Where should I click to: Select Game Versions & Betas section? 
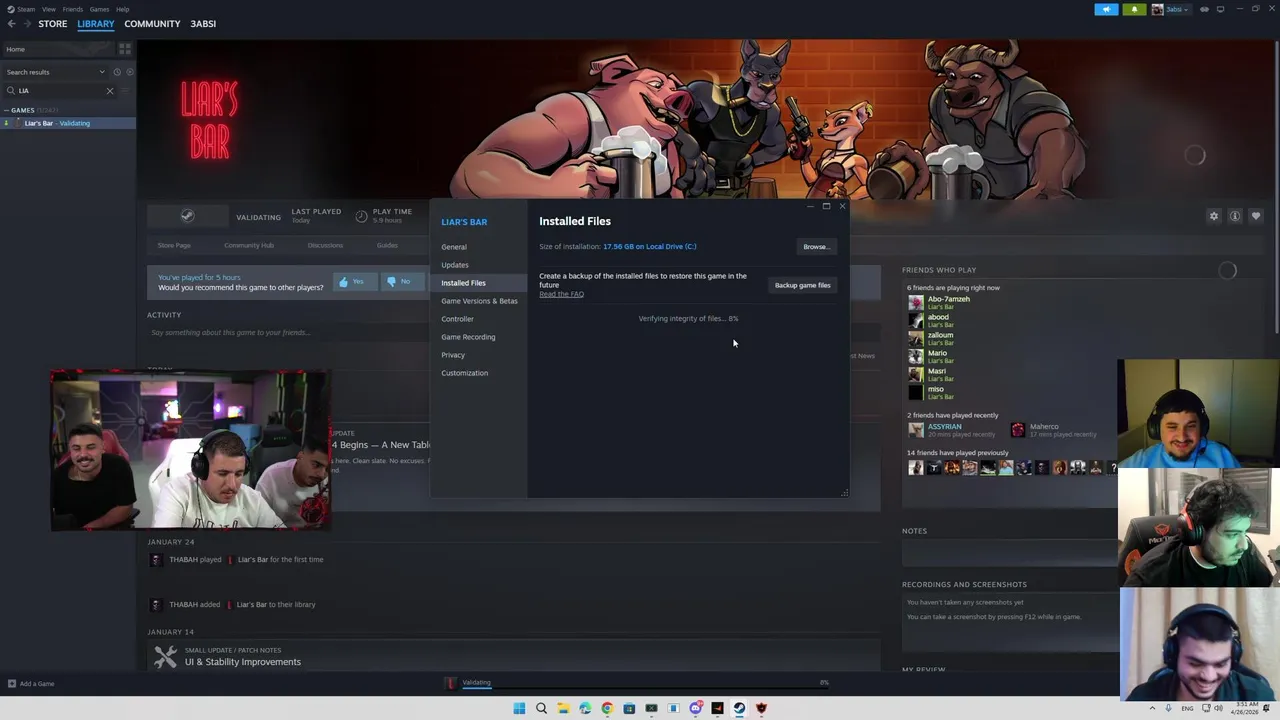coord(479,301)
